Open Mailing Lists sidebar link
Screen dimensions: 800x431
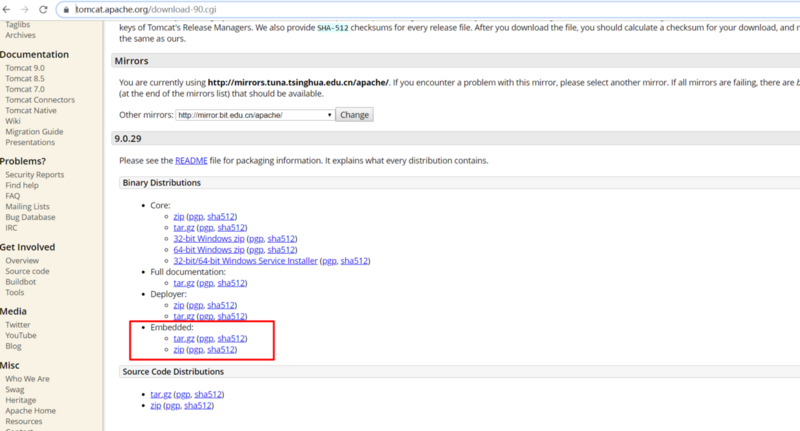point(28,207)
